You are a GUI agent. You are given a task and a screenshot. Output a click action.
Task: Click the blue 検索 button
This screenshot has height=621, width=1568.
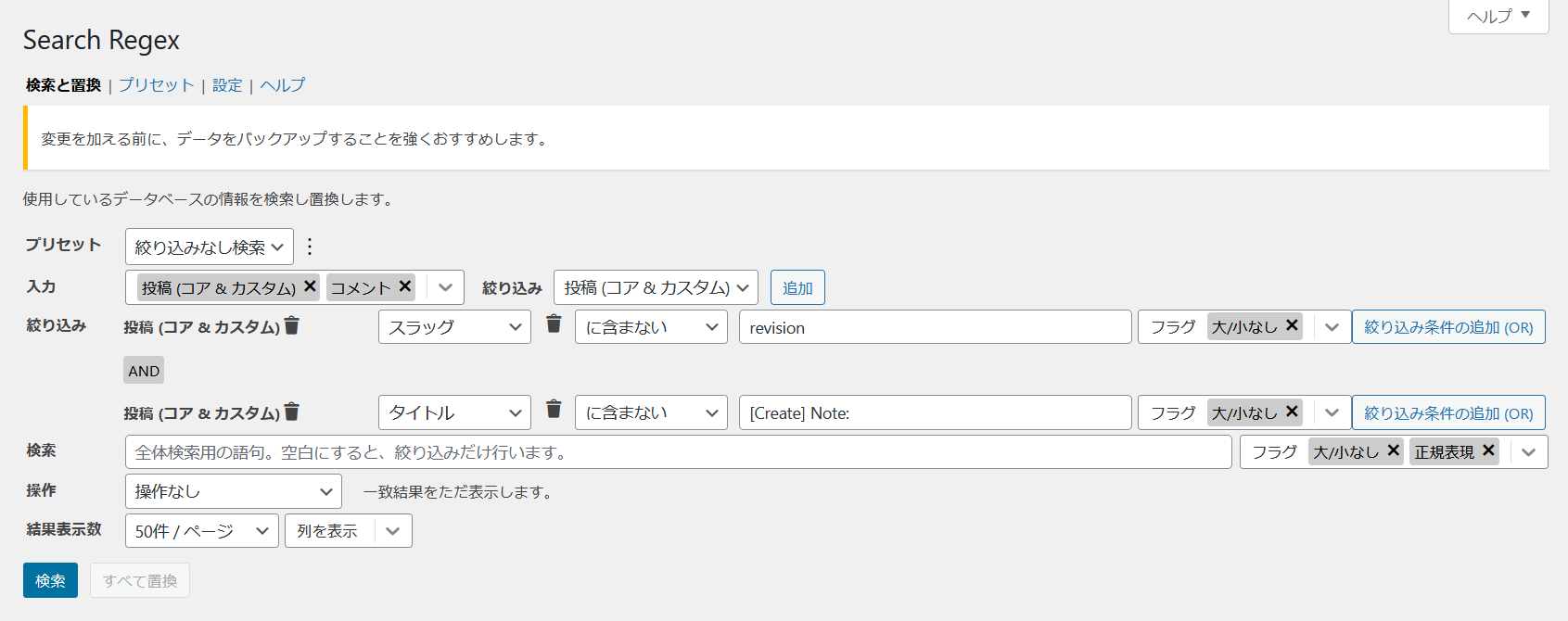point(50,581)
